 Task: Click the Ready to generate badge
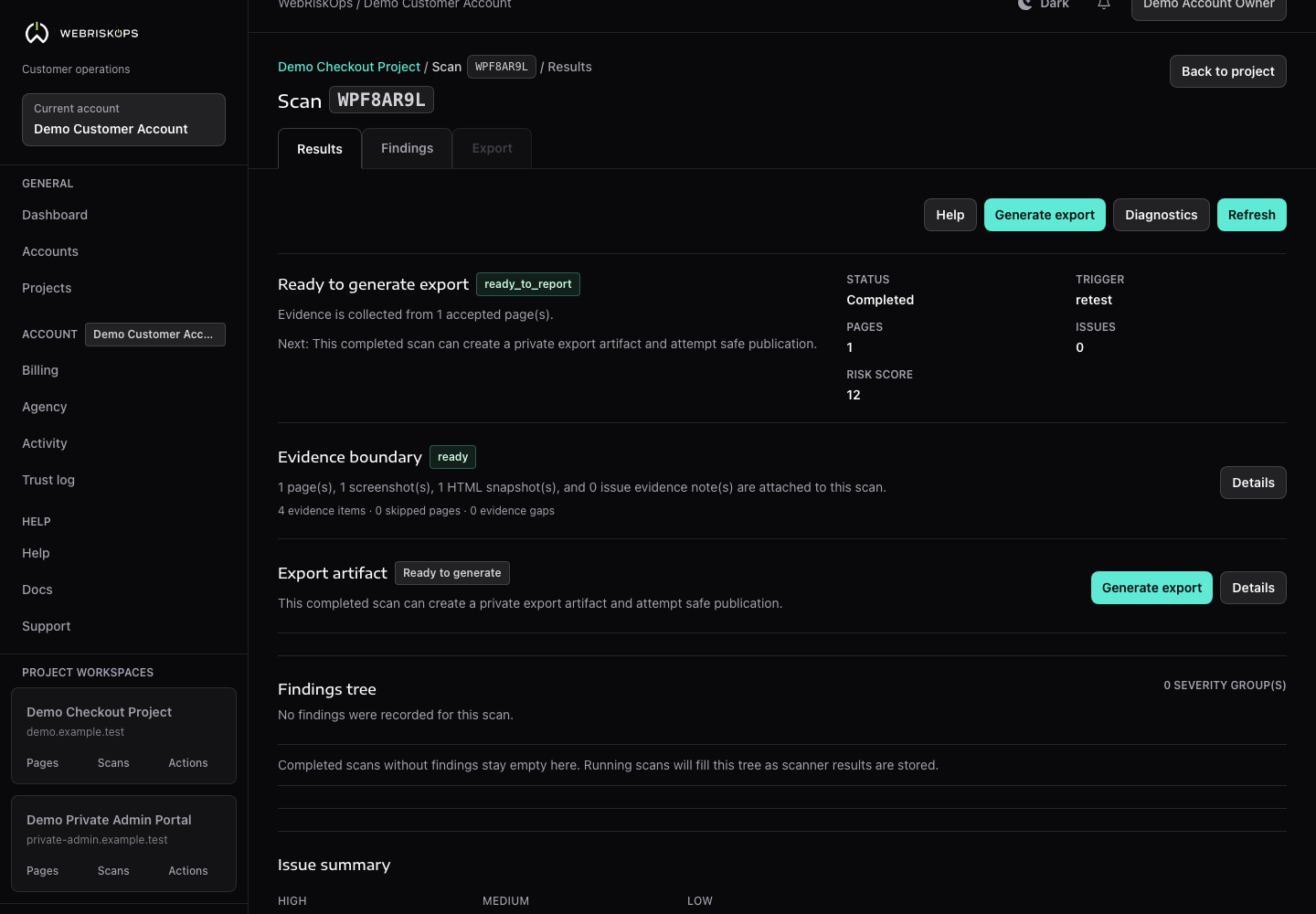coord(452,573)
